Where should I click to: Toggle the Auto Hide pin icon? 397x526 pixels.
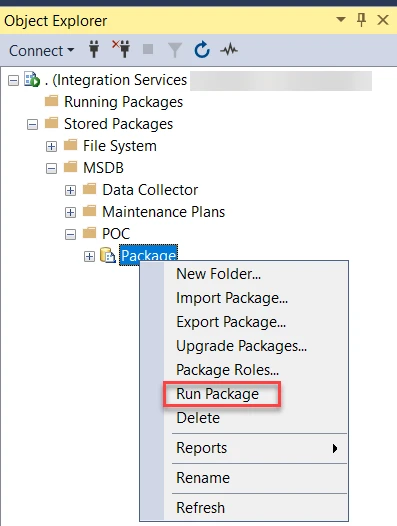[x=362, y=20]
